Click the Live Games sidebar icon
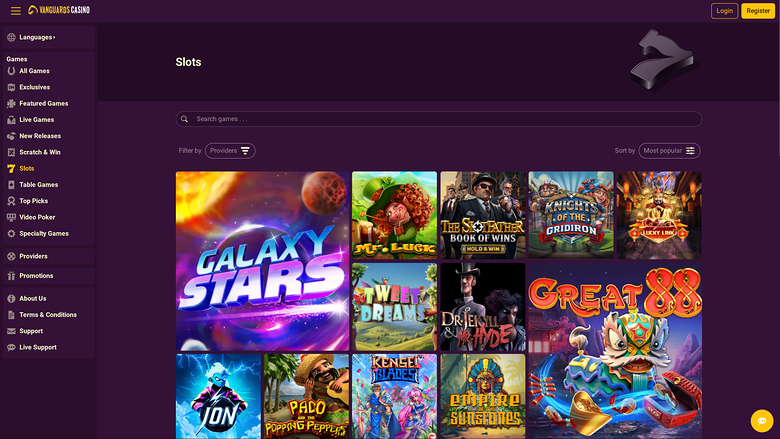 point(11,120)
